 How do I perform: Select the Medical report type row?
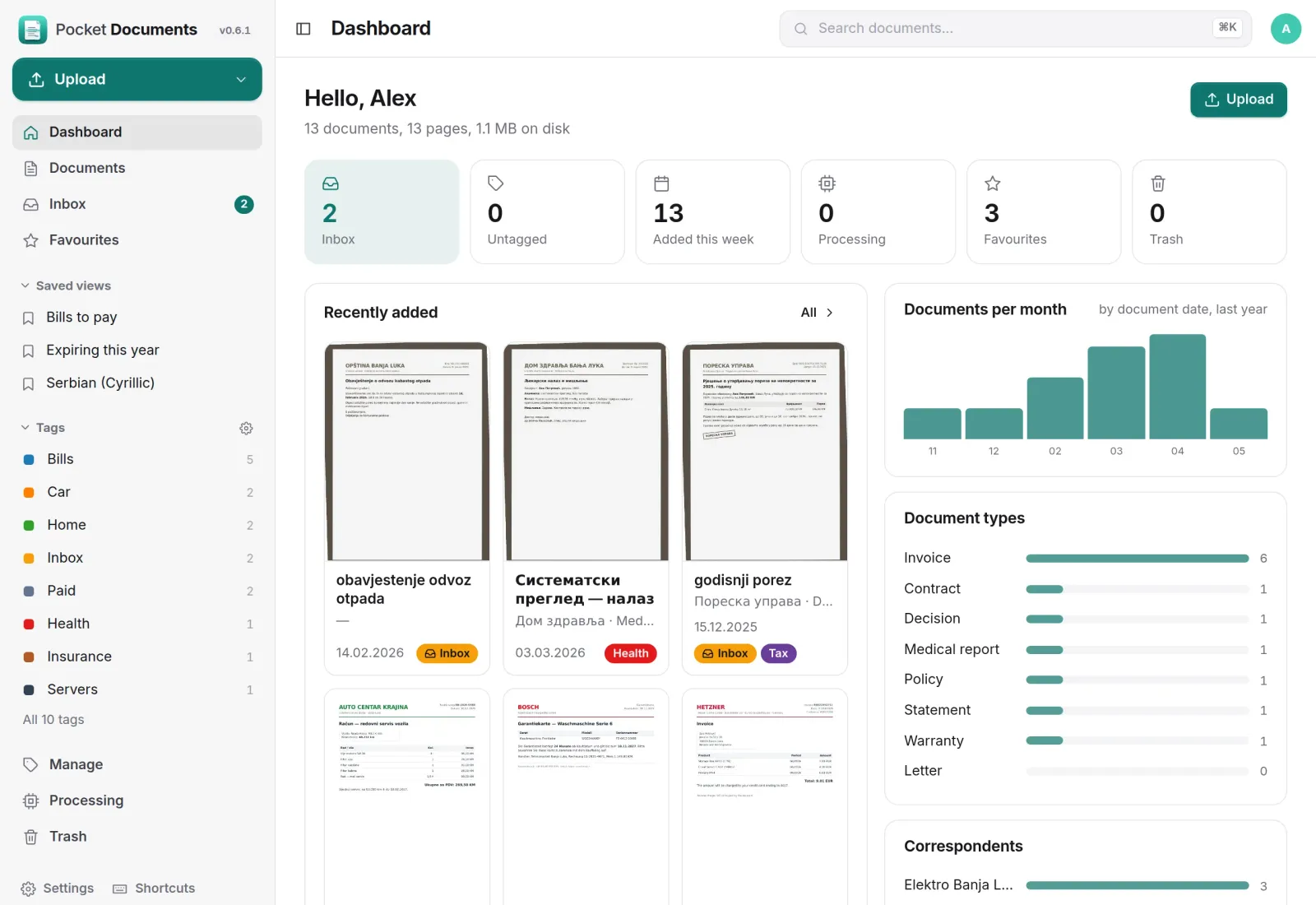pyautogui.click(x=1085, y=650)
